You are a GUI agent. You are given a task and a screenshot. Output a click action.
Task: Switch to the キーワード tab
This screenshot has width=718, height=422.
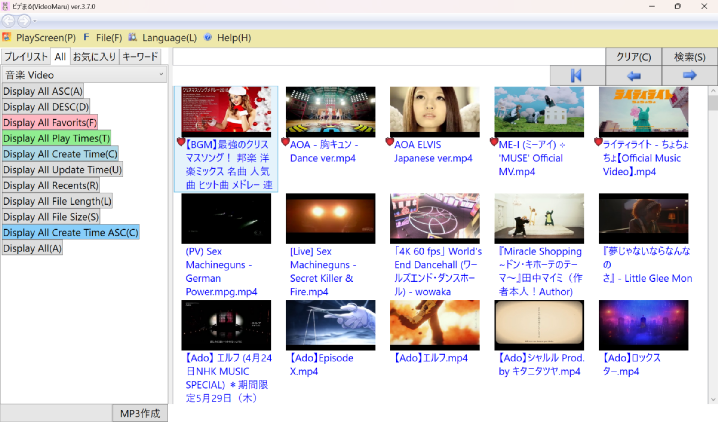point(140,57)
